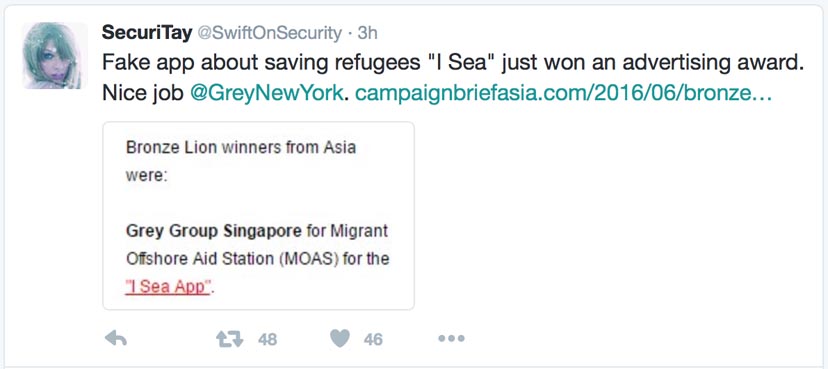Reply to the SecuriTay tweet
Screen dimensions: 828x369
(x=116, y=338)
